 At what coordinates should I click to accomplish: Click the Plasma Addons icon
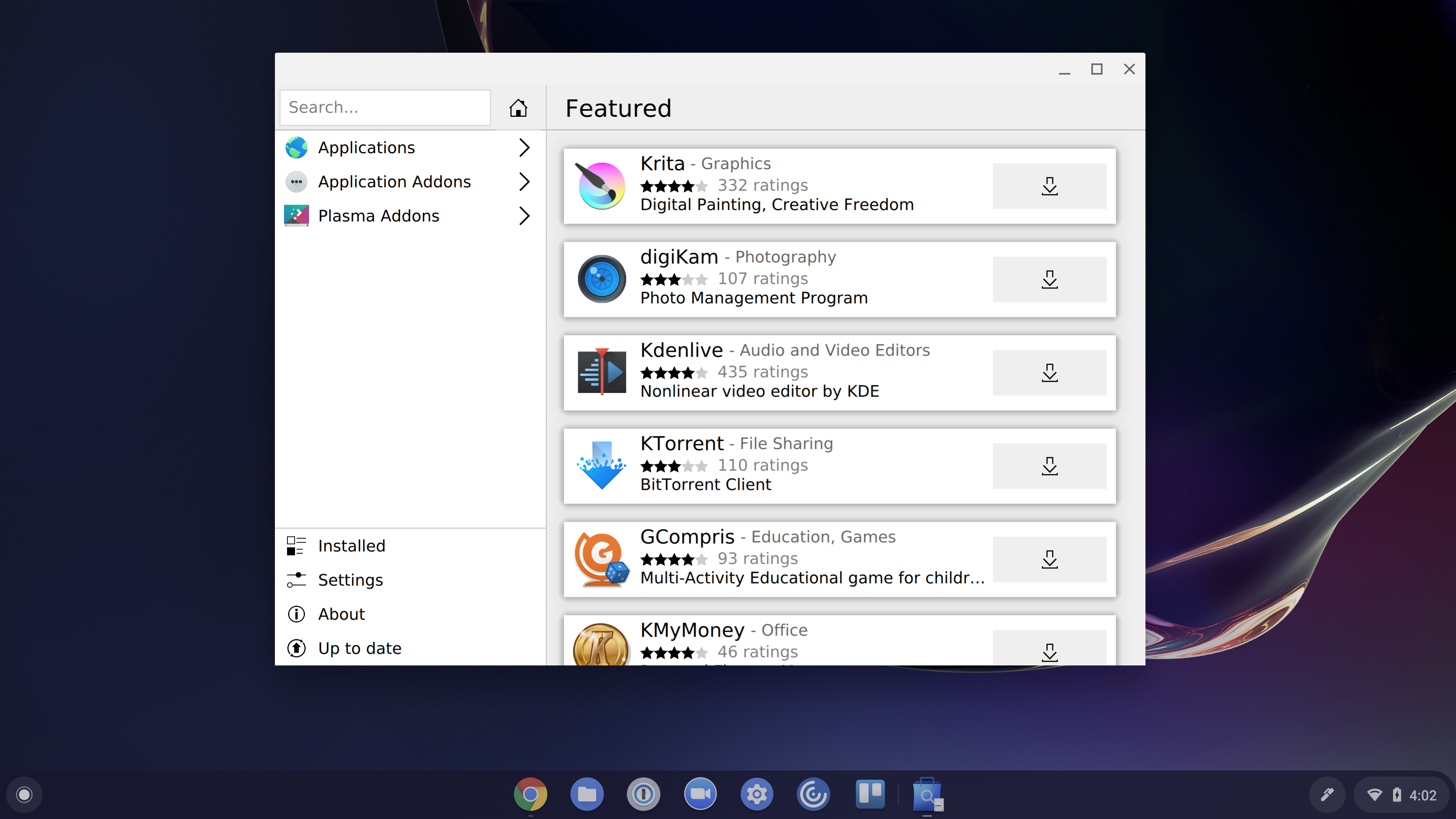(296, 215)
